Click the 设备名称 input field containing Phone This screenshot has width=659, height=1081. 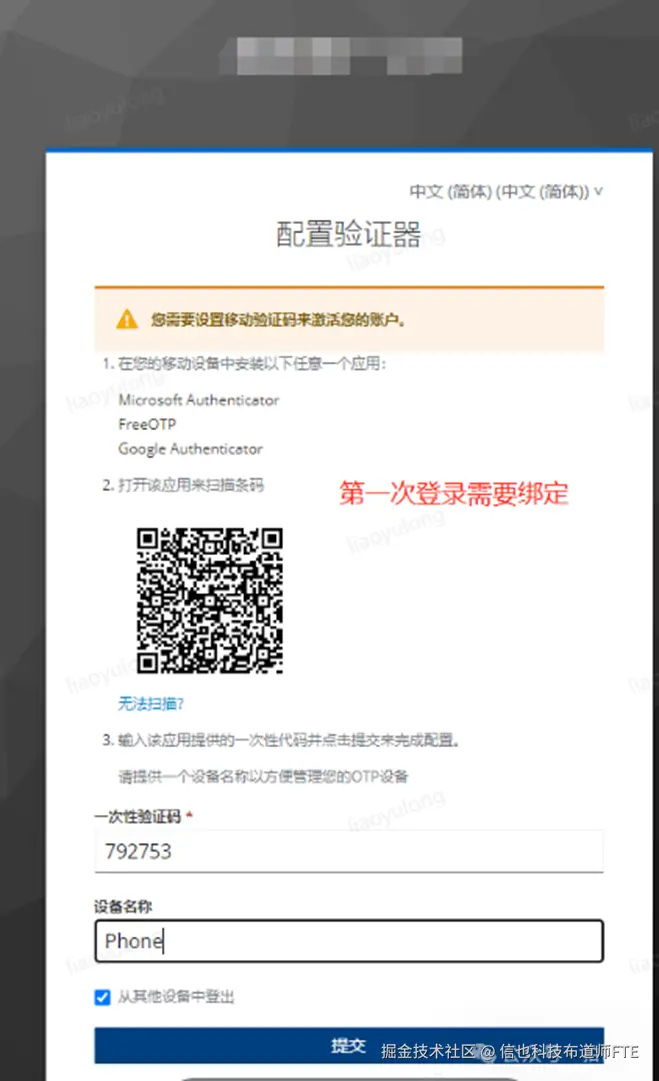point(349,941)
